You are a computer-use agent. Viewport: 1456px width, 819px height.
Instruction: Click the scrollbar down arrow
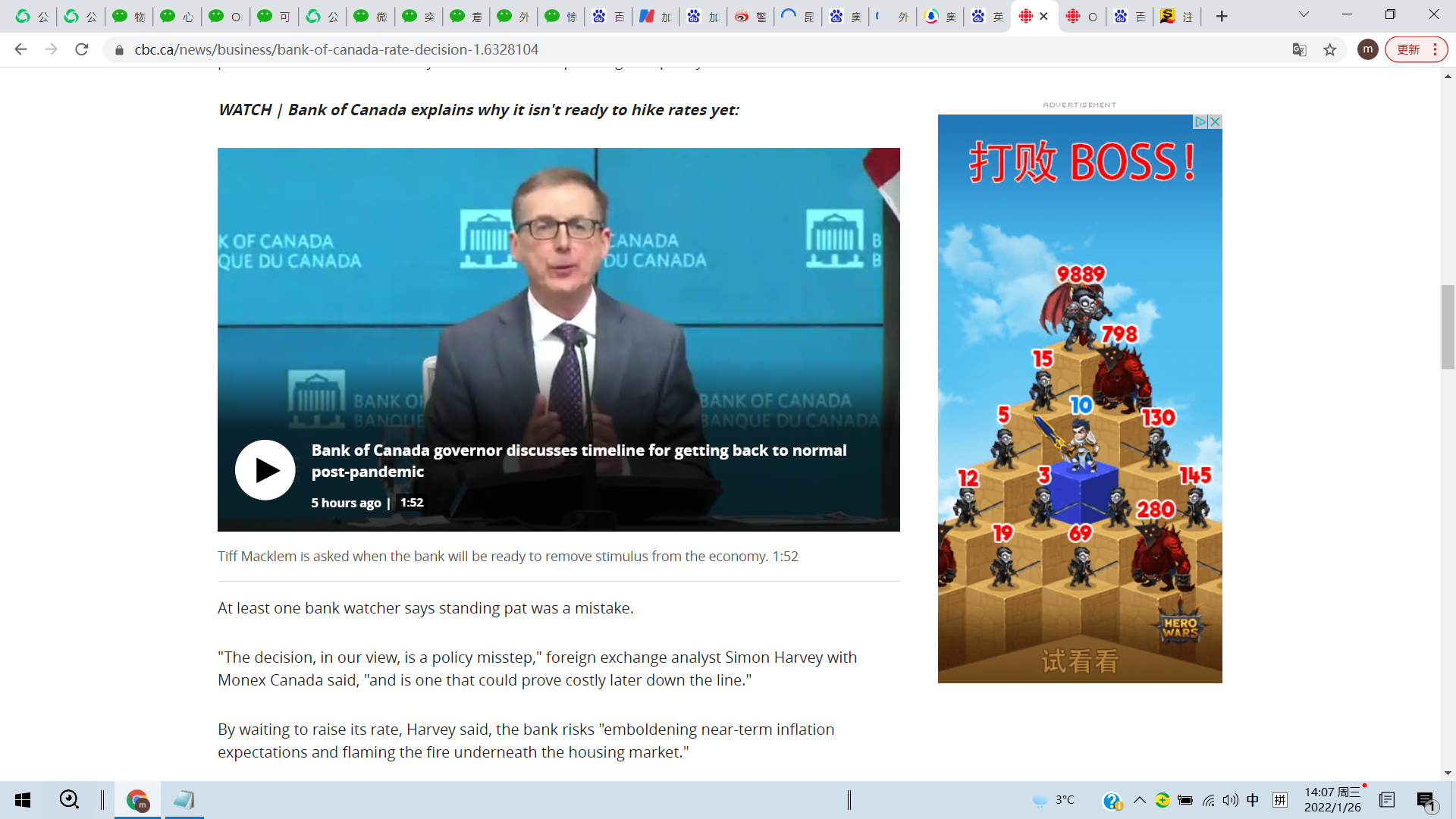[x=1448, y=773]
